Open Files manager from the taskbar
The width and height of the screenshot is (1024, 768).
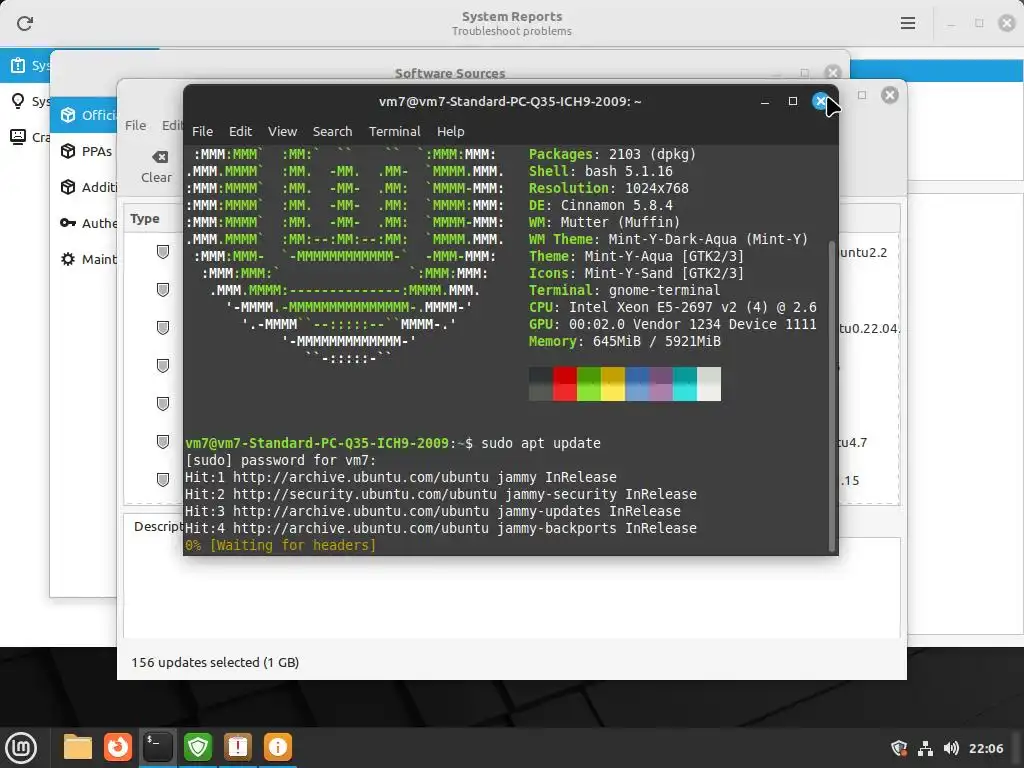click(78, 747)
